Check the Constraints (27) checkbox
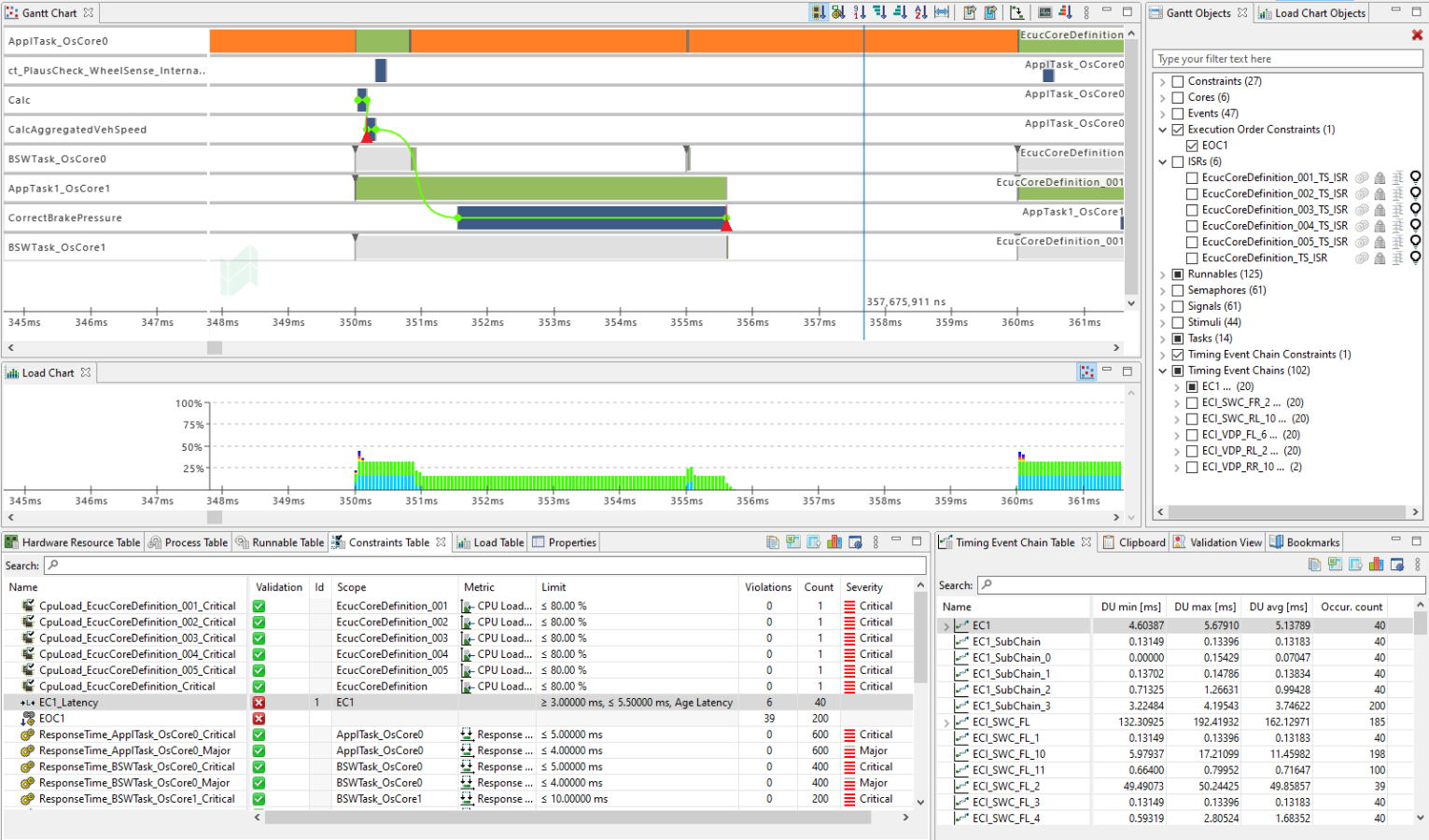 coord(1178,81)
